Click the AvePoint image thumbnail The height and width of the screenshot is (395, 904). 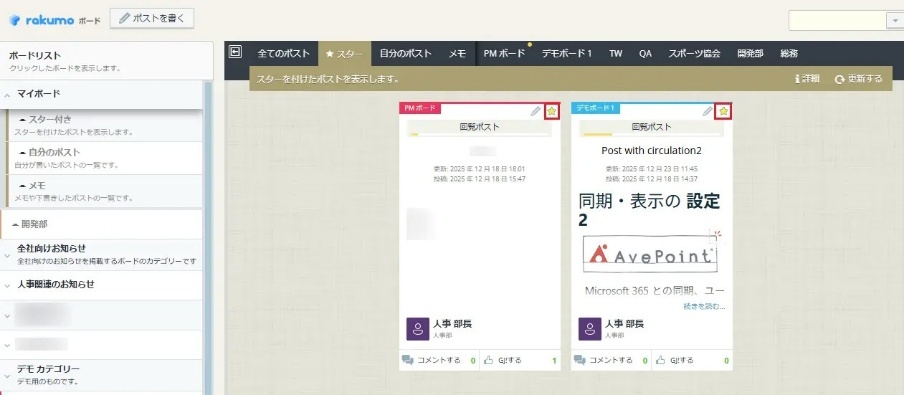[650, 254]
